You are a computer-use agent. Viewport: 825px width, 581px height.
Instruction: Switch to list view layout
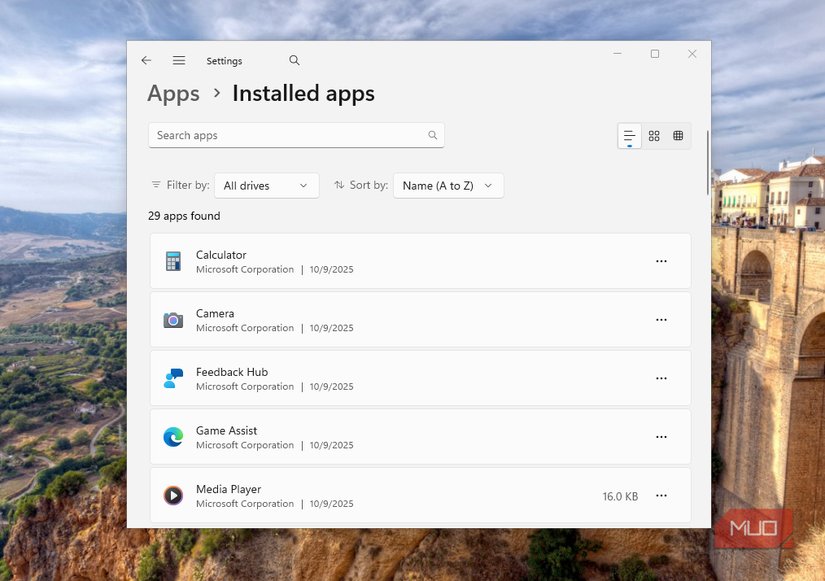point(629,136)
